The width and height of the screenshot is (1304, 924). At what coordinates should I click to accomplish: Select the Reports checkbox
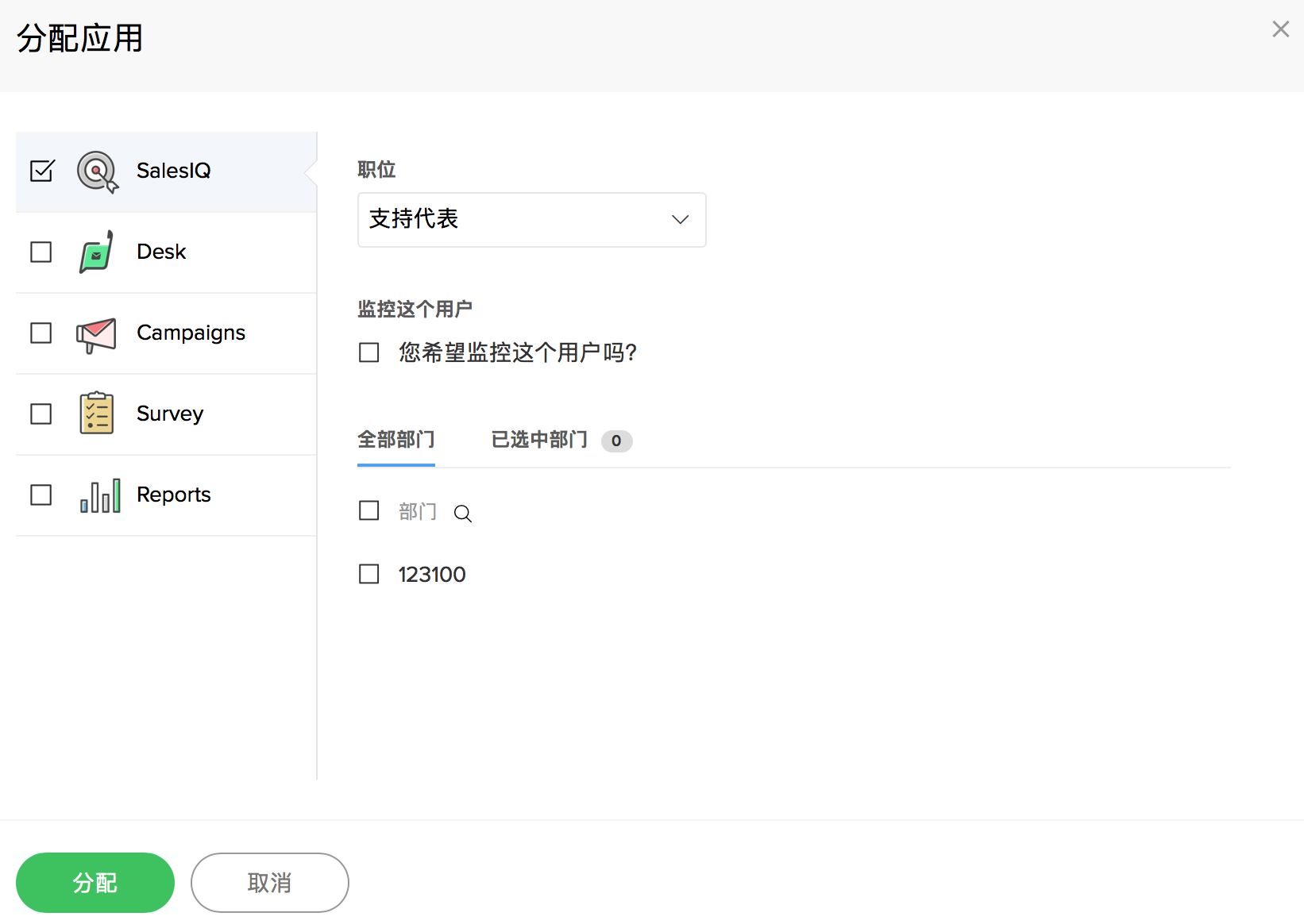pos(41,495)
